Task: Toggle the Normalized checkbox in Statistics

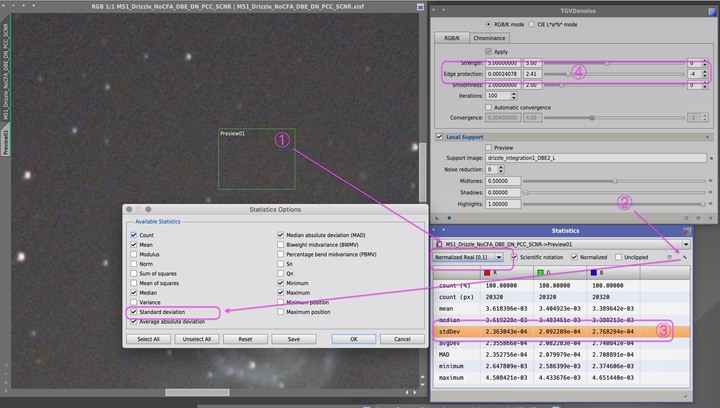Action: (574, 257)
